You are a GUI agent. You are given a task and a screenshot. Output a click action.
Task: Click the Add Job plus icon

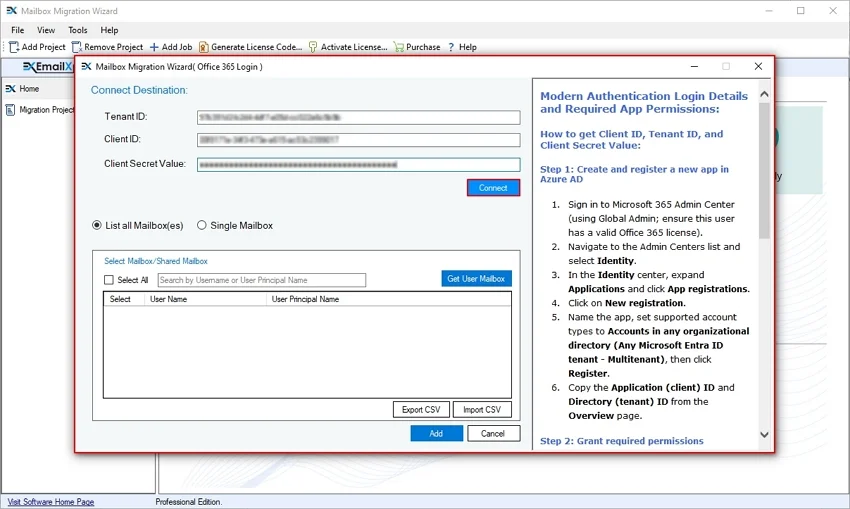click(x=154, y=47)
